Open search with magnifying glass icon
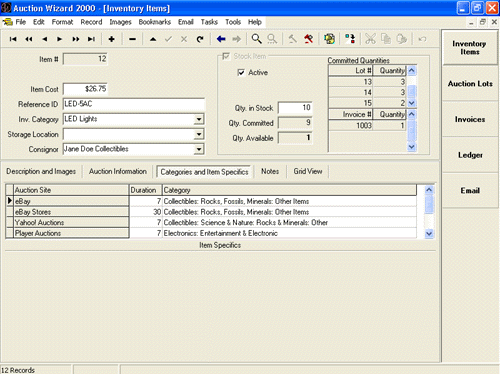This screenshot has height=374, width=500. [256, 39]
